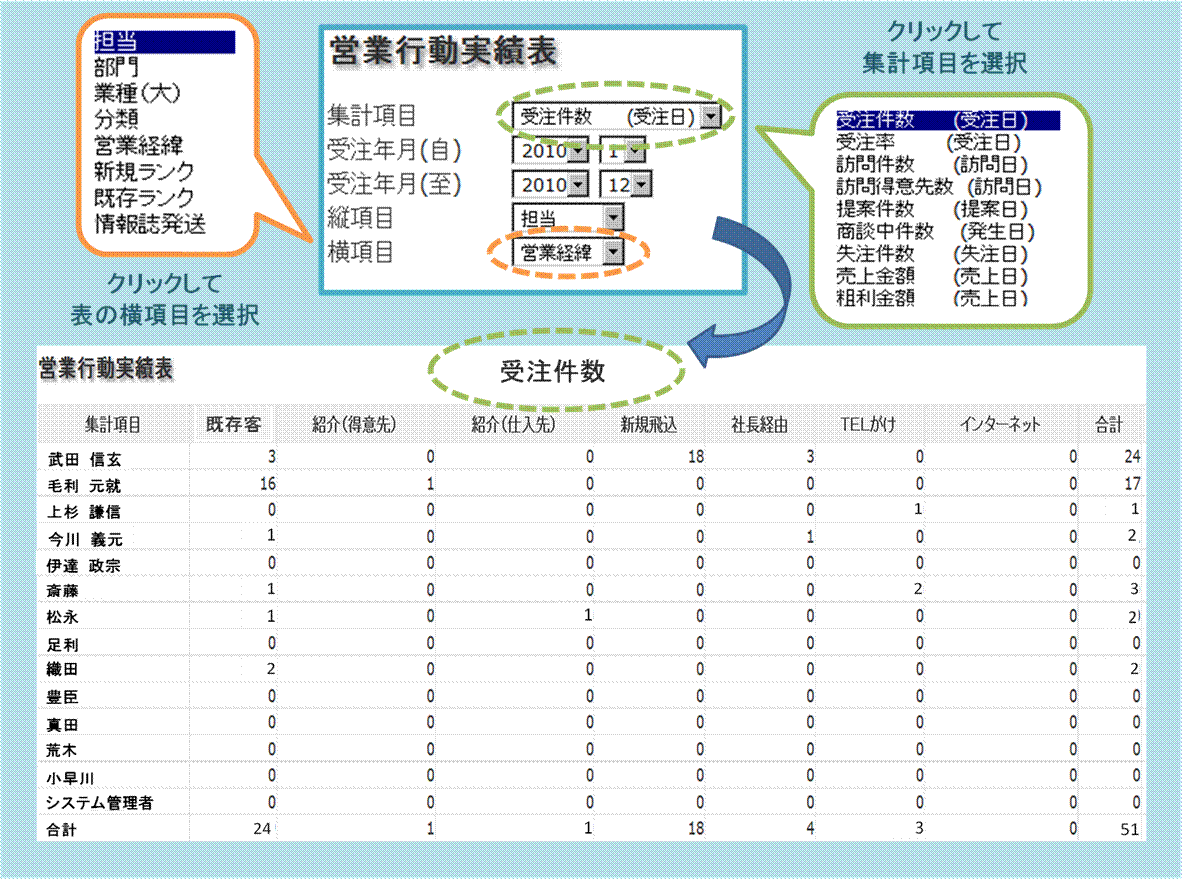Click the 社長経由 column header
The width and height of the screenshot is (1182, 879).
(x=759, y=424)
